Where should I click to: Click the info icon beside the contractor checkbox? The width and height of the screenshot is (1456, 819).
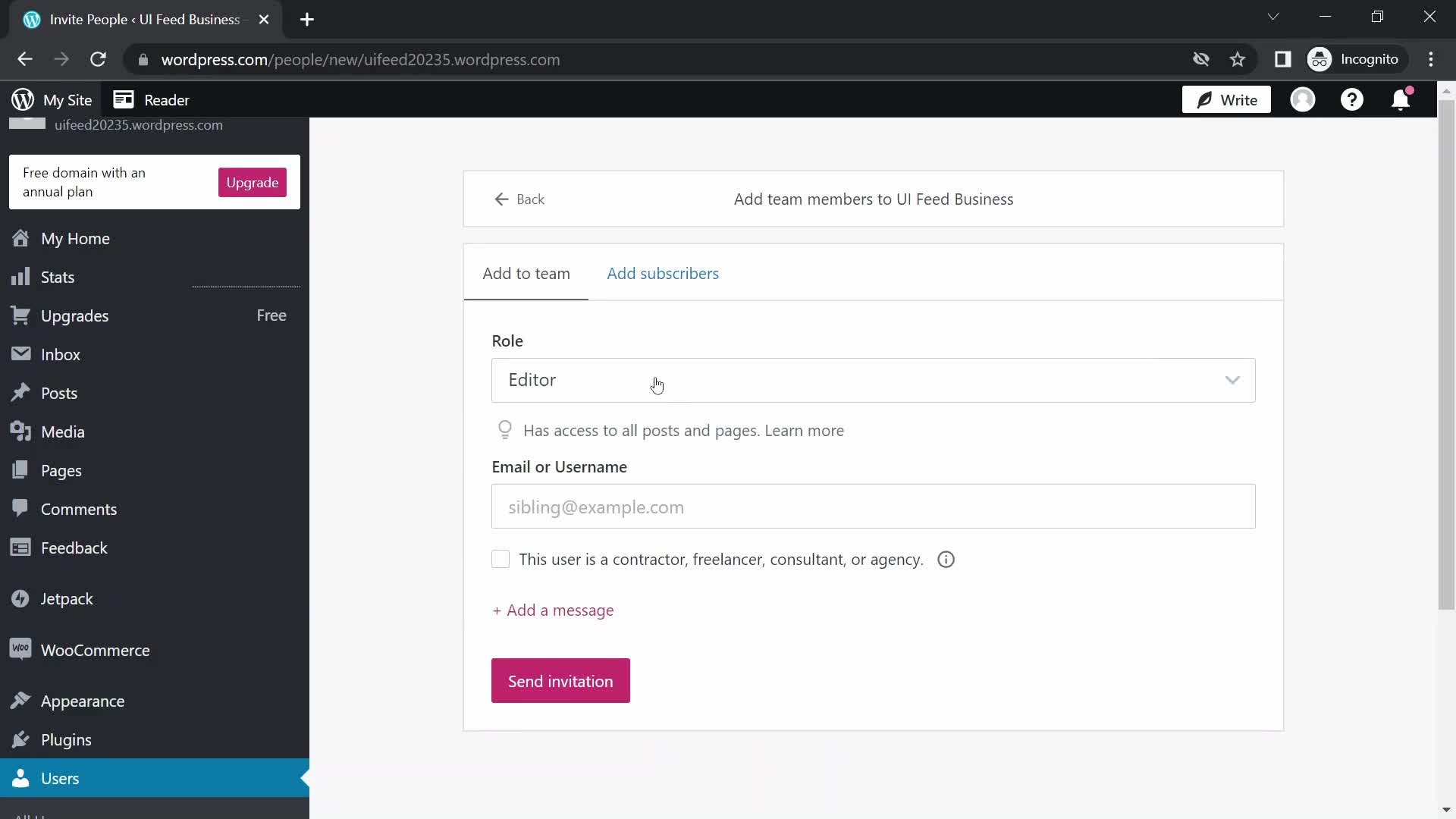(x=946, y=560)
